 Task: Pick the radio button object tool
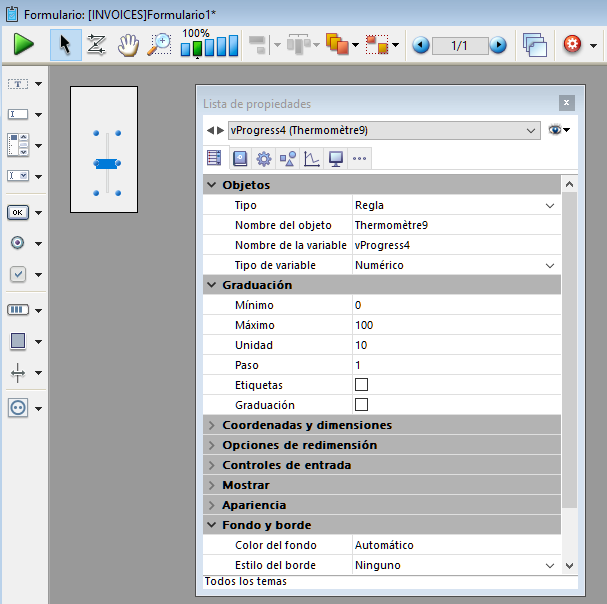pos(18,243)
